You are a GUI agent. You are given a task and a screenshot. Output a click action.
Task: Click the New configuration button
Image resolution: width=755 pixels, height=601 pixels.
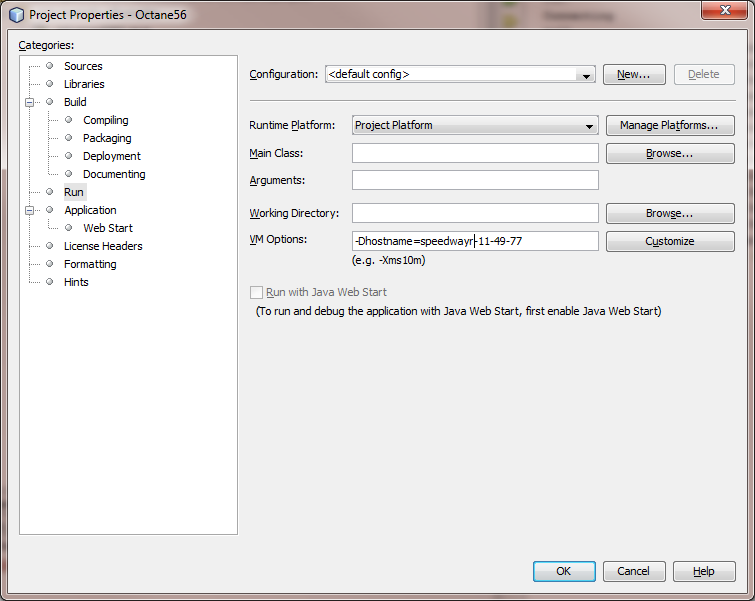(x=634, y=74)
